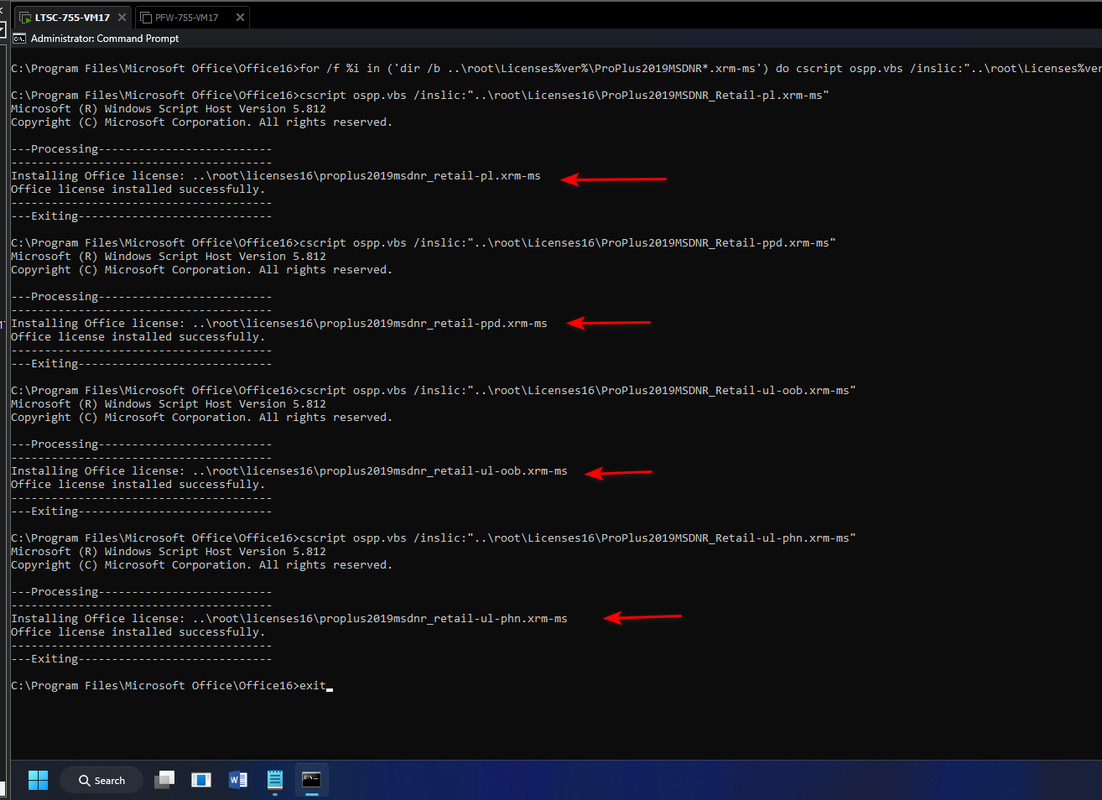1102x800 pixels.
Task: Click 'Installing Office license' retail-pl.xrm-ms line
Action: click(276, 176)
